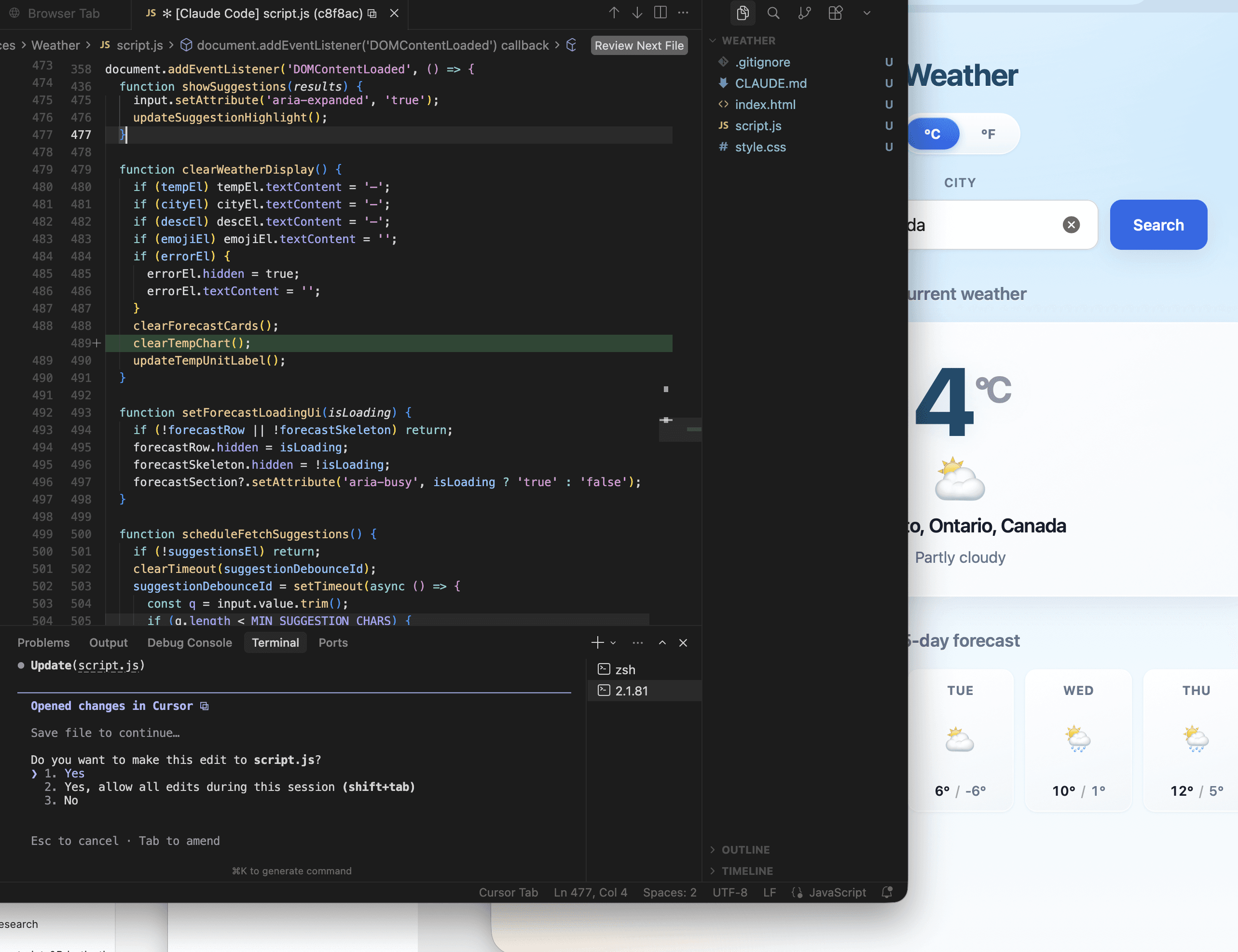Click the blue Search button

[x=1158, y=225]
